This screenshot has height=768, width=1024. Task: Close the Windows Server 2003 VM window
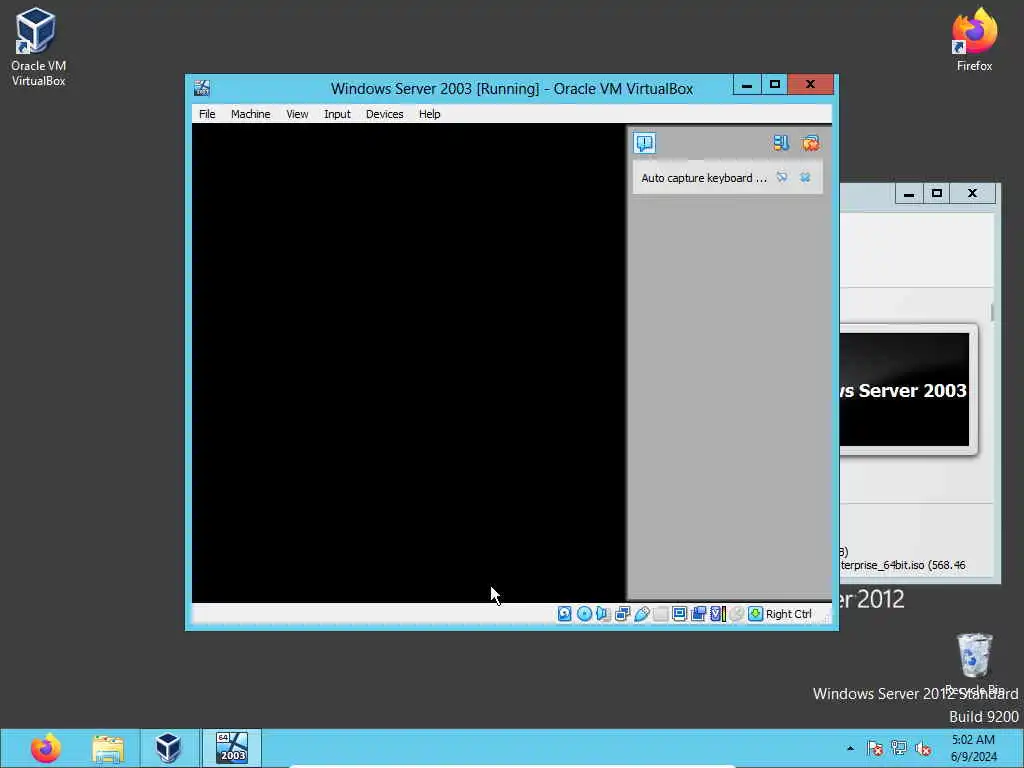tap(810, 84)
